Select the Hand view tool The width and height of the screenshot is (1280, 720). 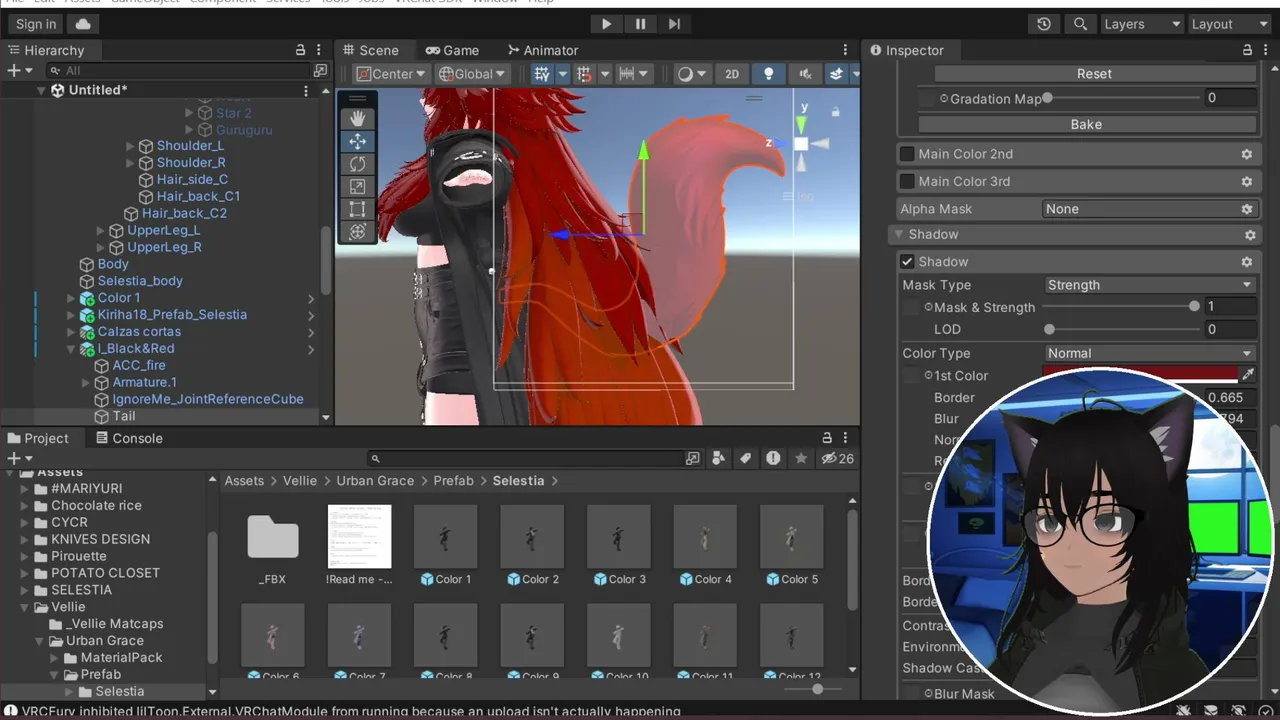(x=357, y=119)
